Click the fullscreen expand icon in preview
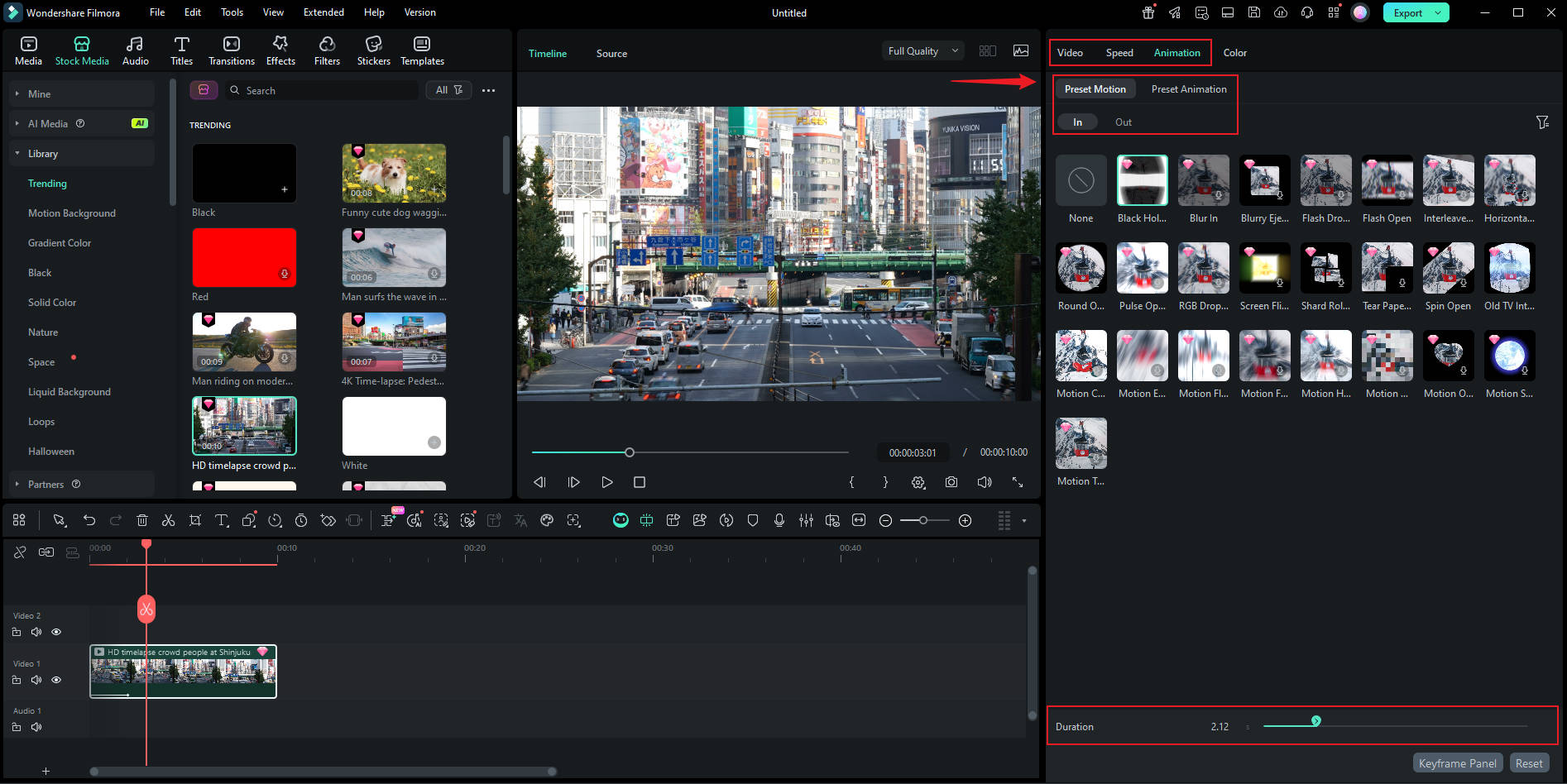This screenshot has height=784, width=1567. [x=1018, y=482]
